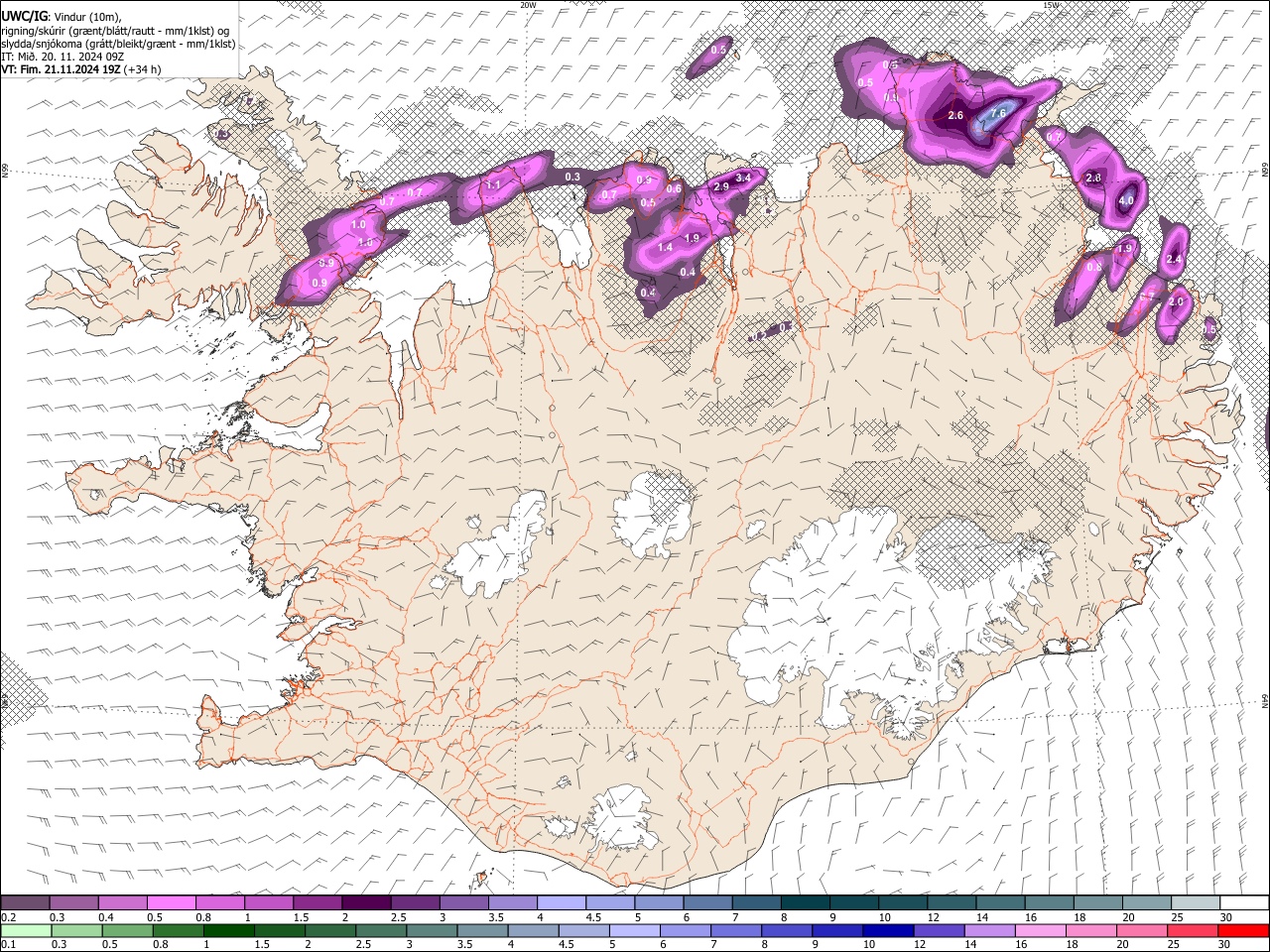Viewport: 1270px width, 952px height.
Task: Select the 2 dark purple swatch in the top legend row
Action: click(x=366, y=903)
